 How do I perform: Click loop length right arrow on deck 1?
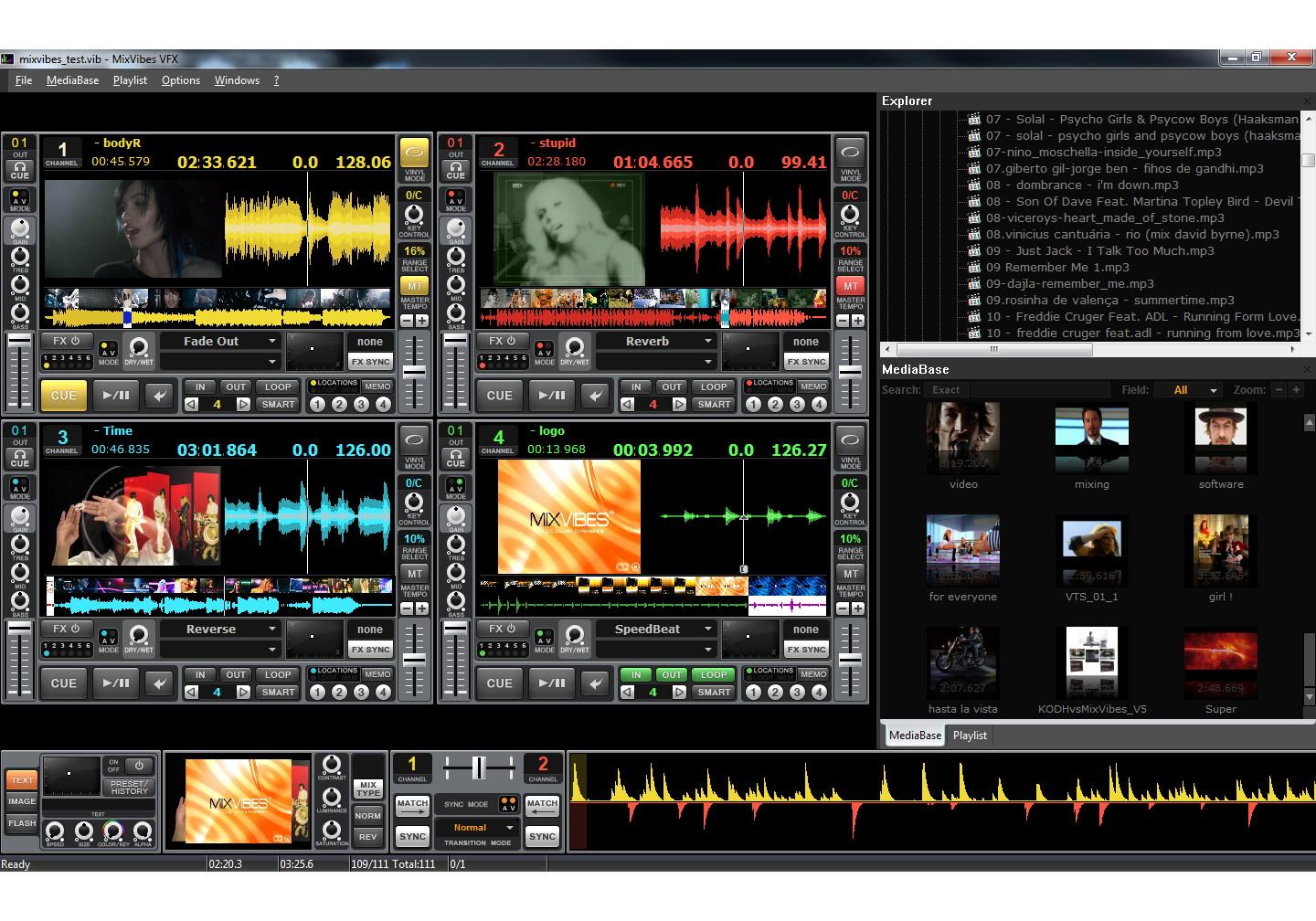[243, 404]
